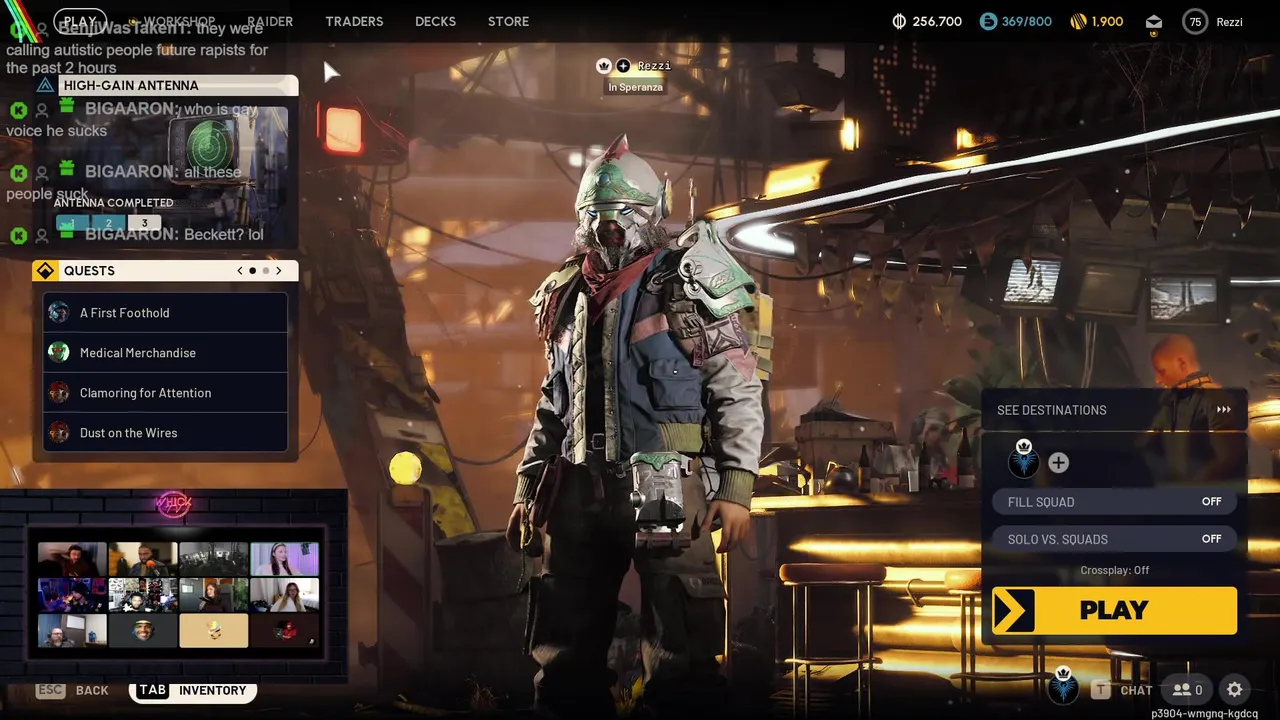The width and height of the screenshot is (1280, 720).
Task: Open the RAIDER tab
Action: click(x=270, y=21)
